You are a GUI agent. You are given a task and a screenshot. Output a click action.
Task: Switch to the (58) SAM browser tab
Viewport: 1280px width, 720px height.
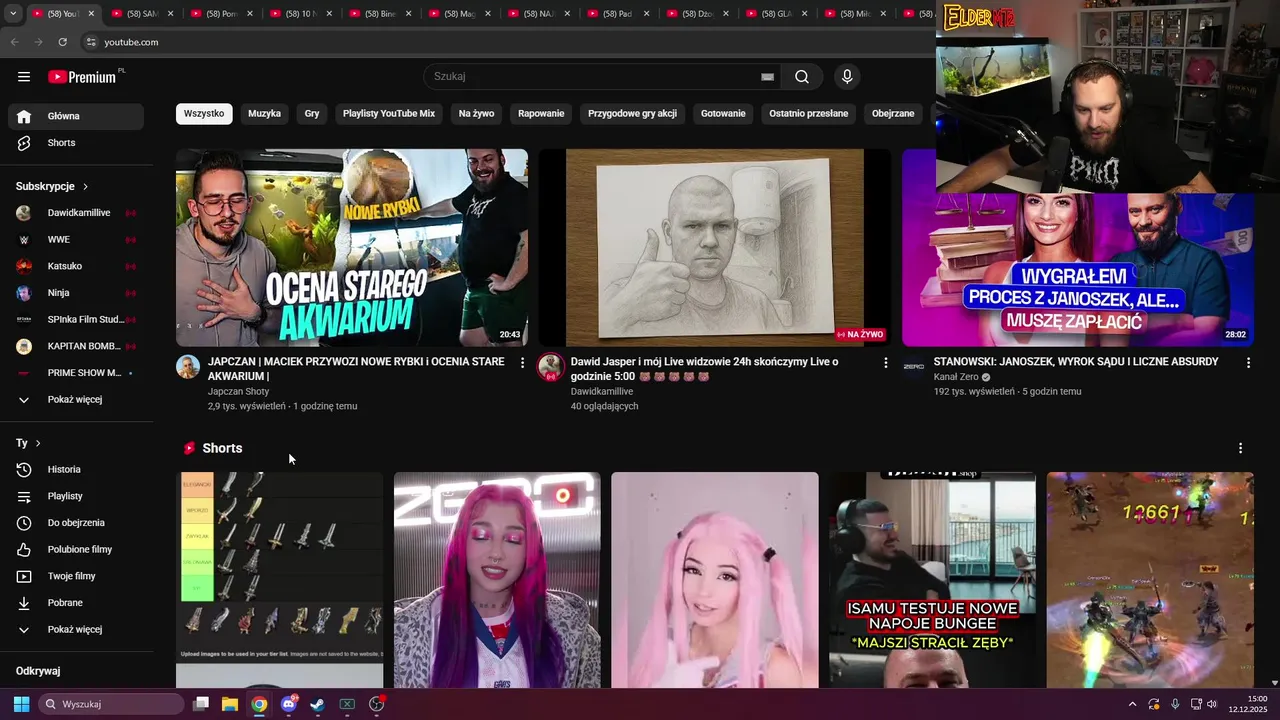(140, 14)
